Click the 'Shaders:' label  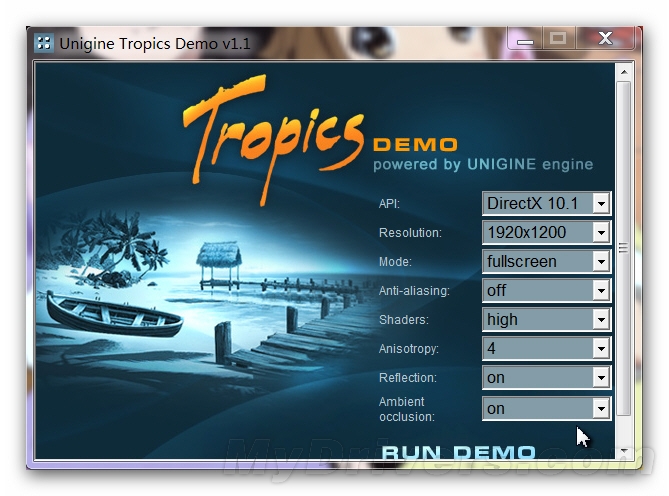tap(404, 320)
